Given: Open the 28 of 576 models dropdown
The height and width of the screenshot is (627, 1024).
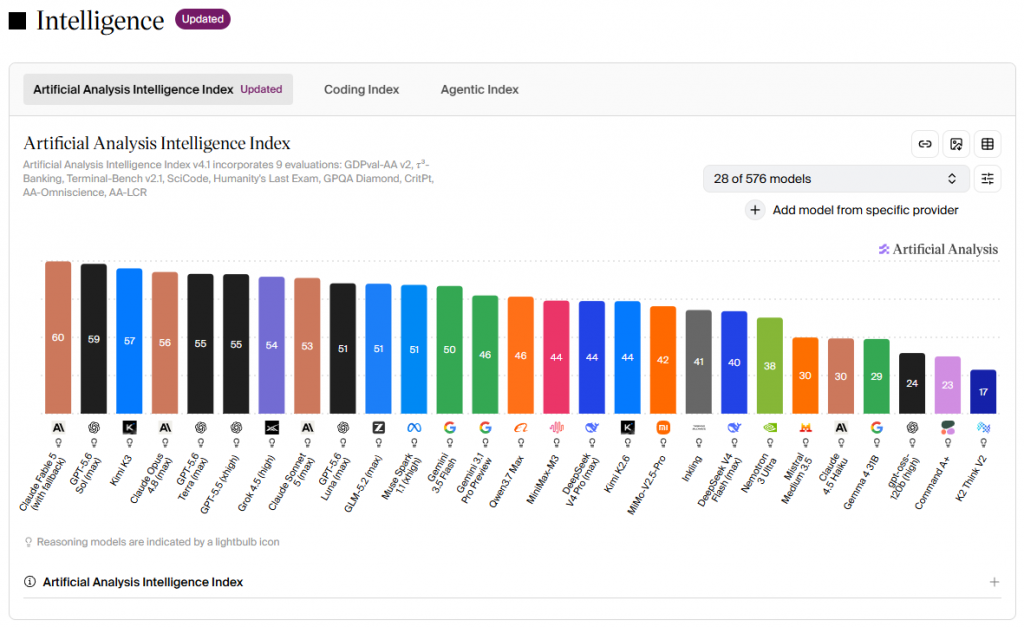Looking at the screenshot, I should click(x=835, y=179).
